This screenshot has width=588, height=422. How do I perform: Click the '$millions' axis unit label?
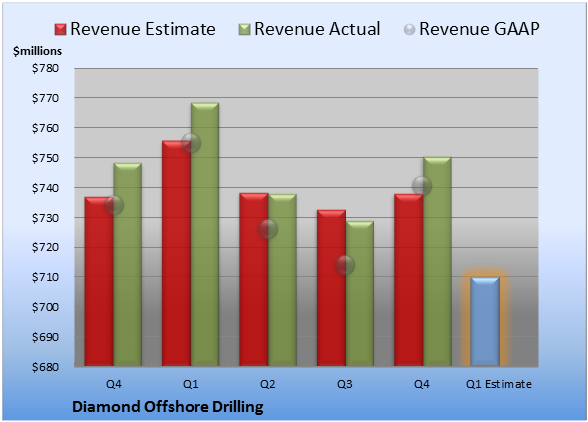click(x=37, y=51)
